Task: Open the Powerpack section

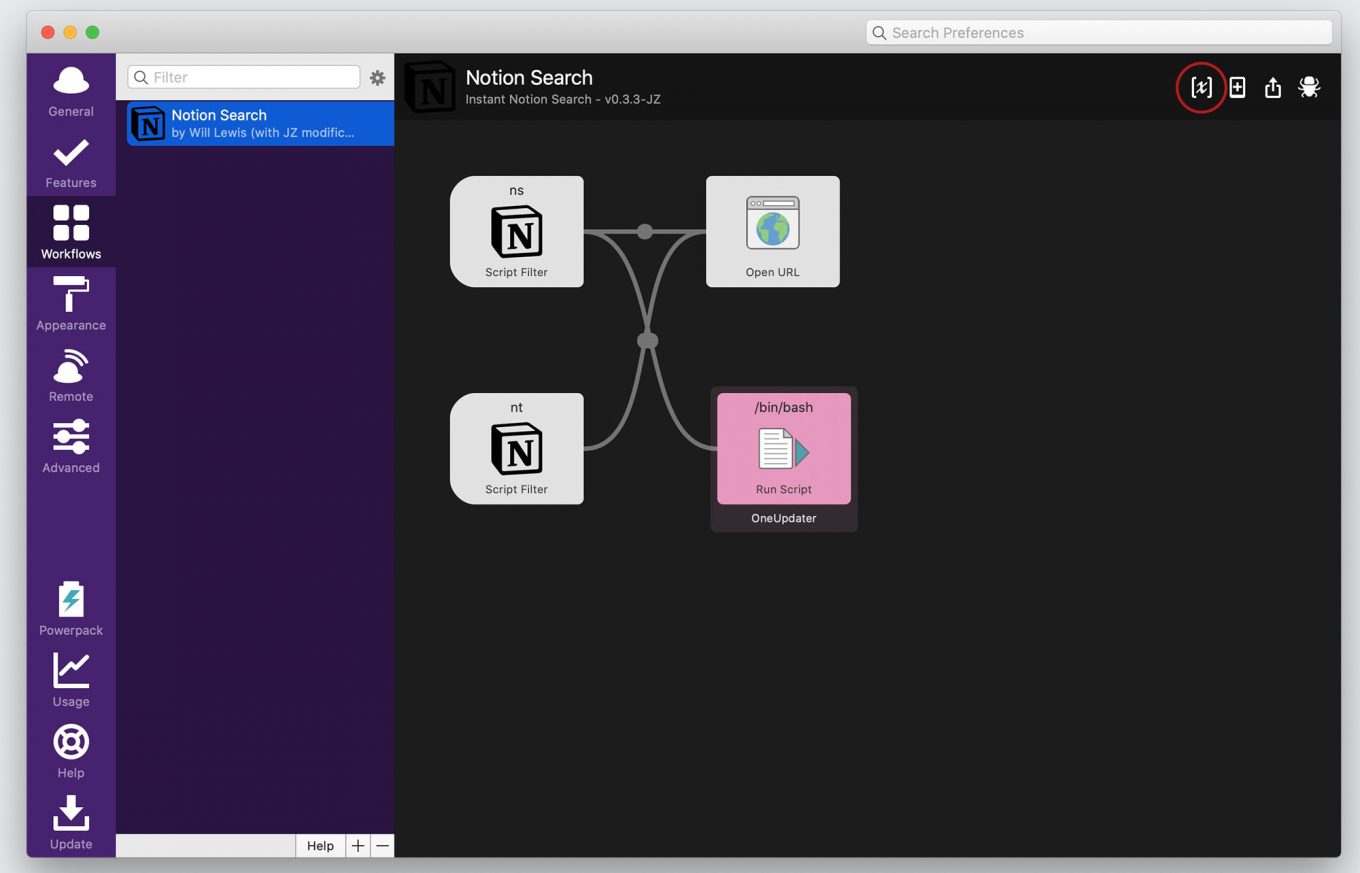Action: 70,608
